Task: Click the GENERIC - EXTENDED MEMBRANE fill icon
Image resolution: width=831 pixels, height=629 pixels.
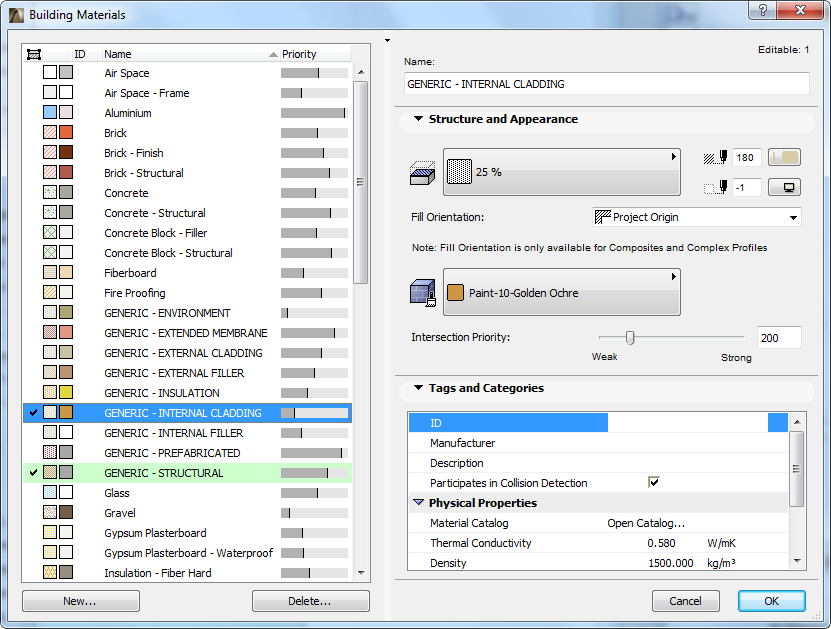Action: (x=50, y=332)
